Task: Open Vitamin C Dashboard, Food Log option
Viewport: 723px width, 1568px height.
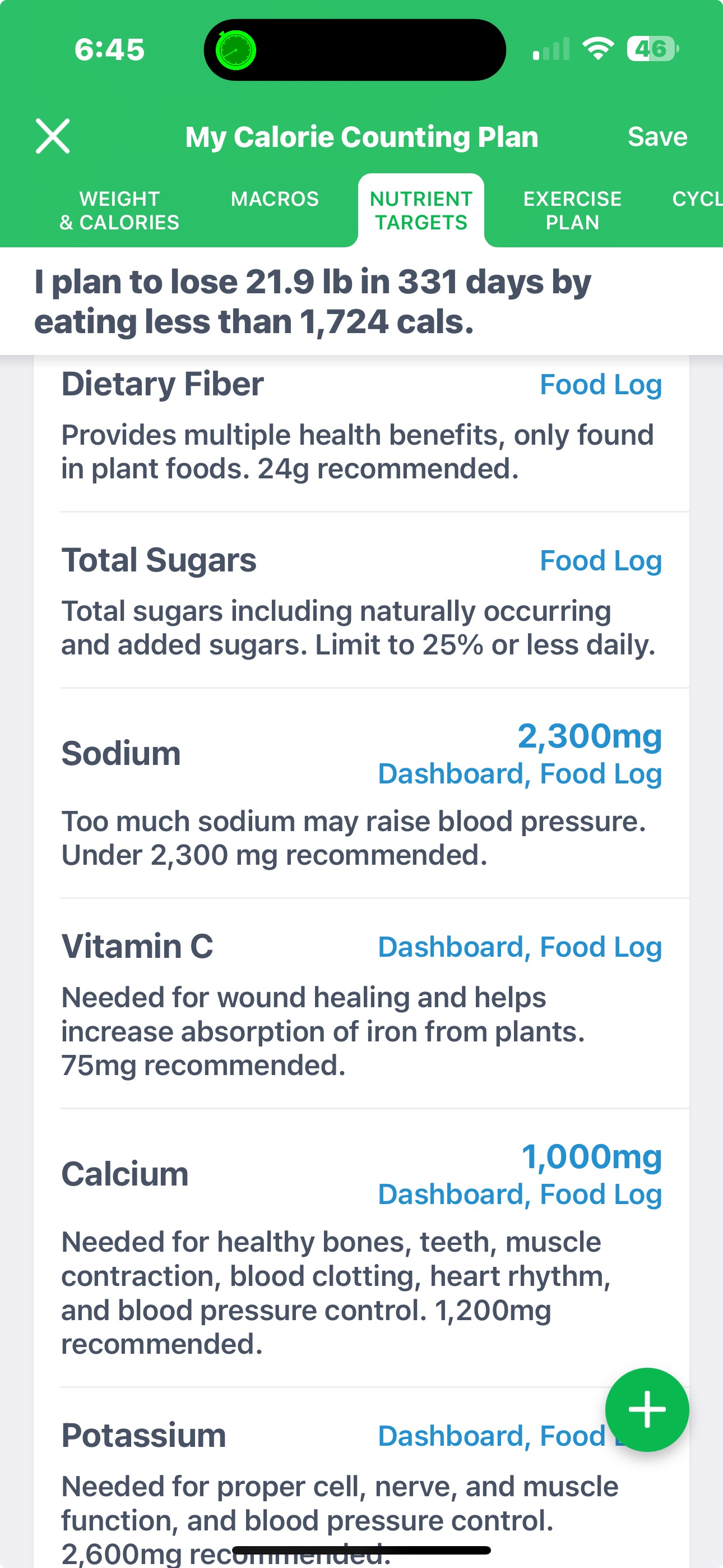Action: 520,947
